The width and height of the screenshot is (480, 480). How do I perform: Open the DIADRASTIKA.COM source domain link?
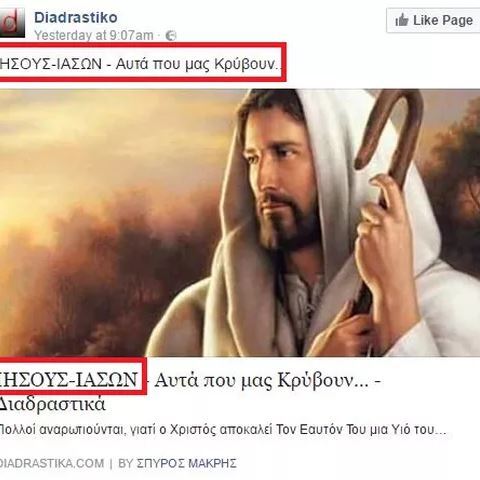point(52,463)
